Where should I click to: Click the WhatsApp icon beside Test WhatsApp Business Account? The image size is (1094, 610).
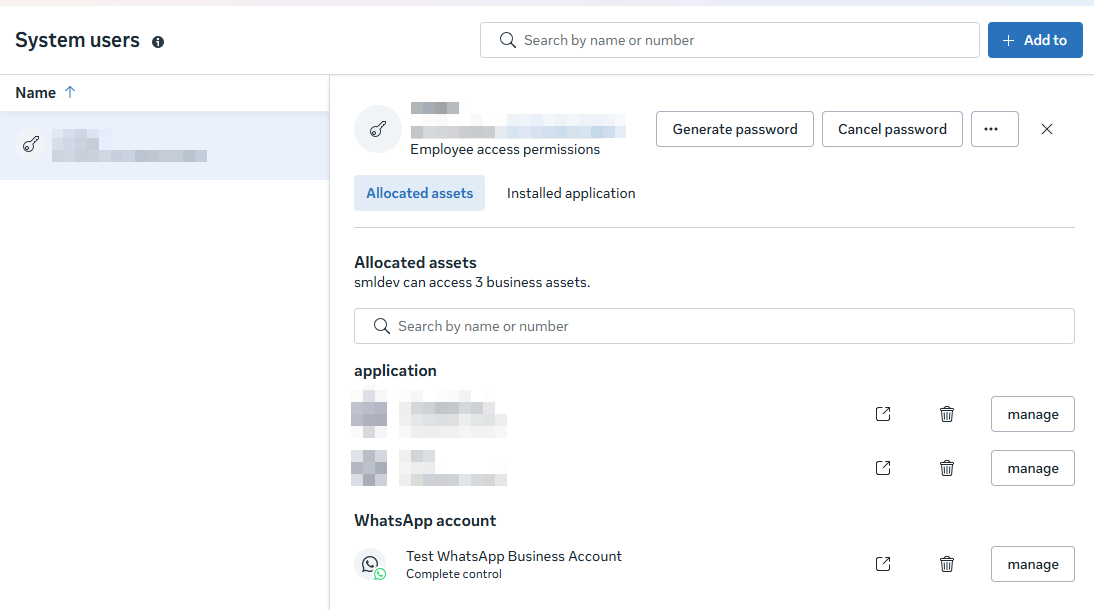tap(371, 564)
